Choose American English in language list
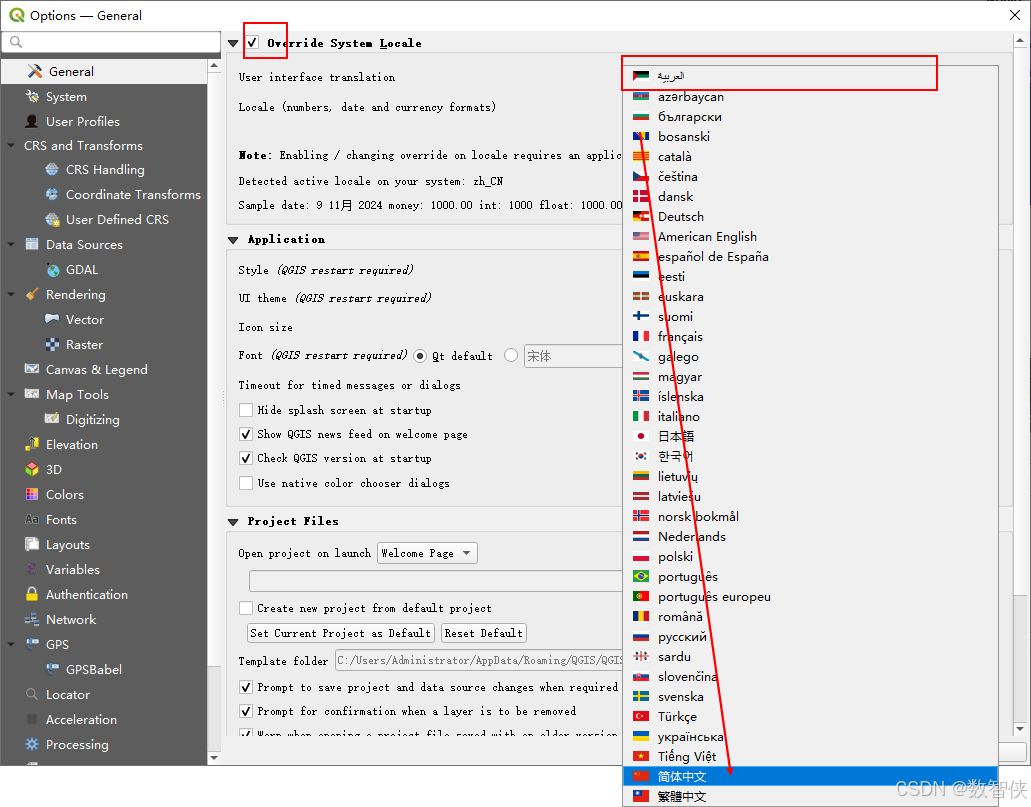1031x807 pixels. click(x=810, y=236)
